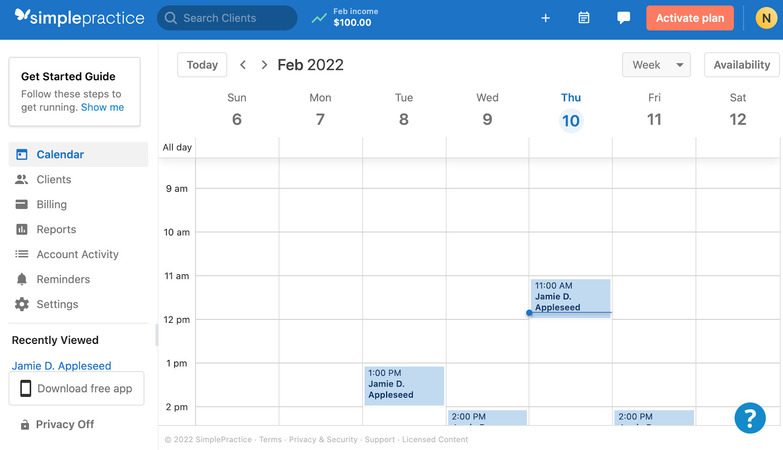This screenshot has width=783, height=450.
Task: Click the SimplePractice butterfly logo
Action: (x=22, y=15)
